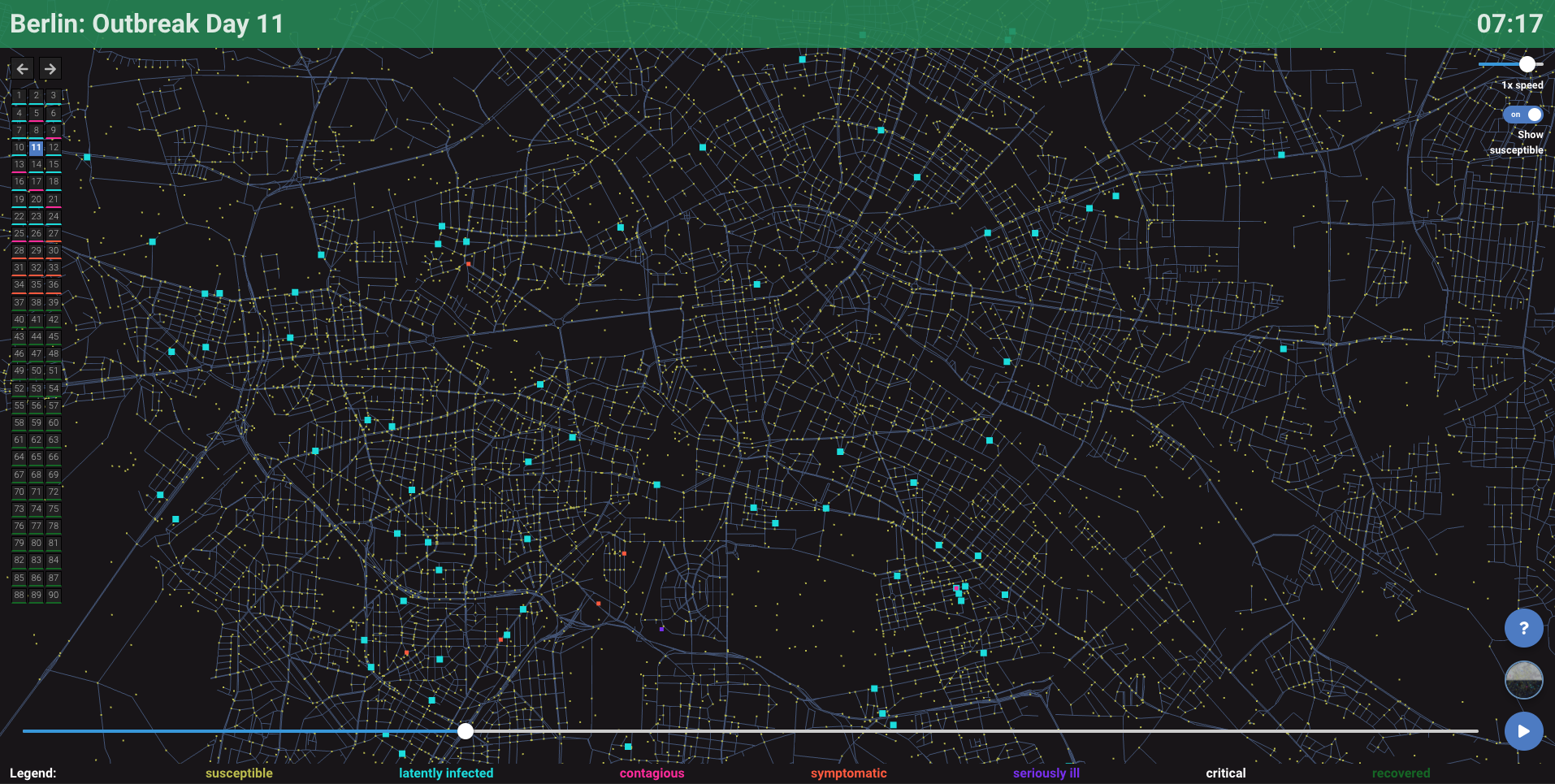This screenshot has width=1555, height=784.
Task: Choose day 32 in the grid
Action: pos(37,268)
